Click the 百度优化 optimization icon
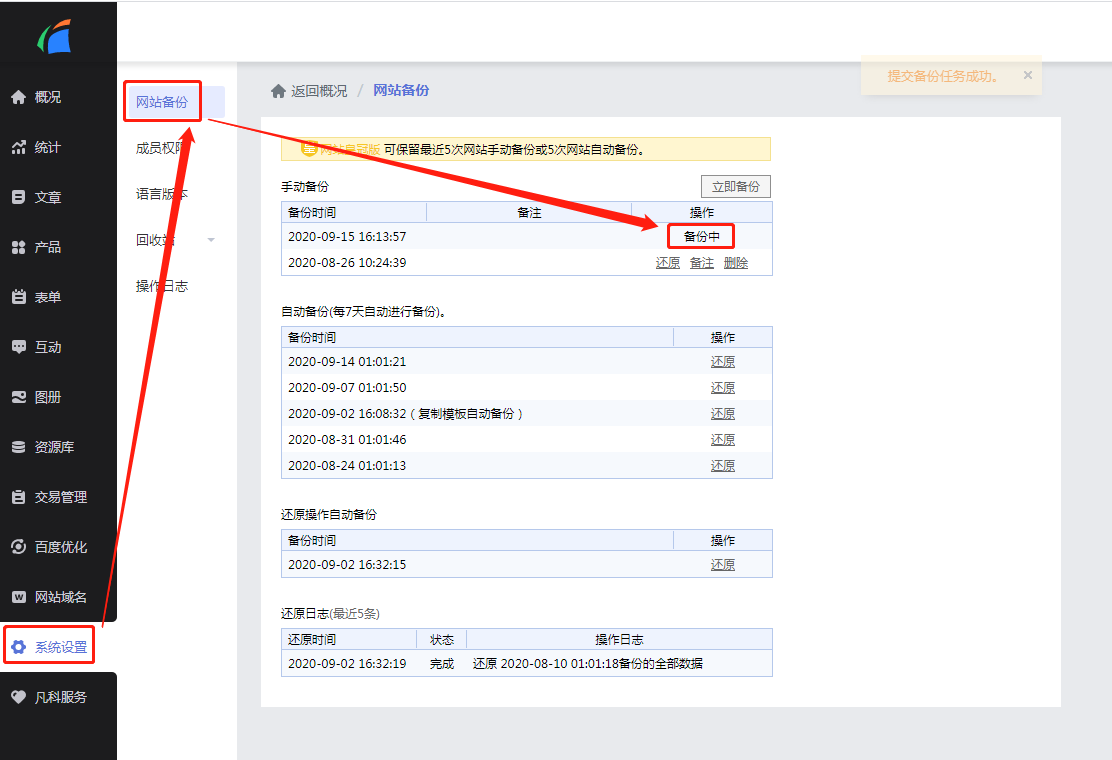 [18, 547]
